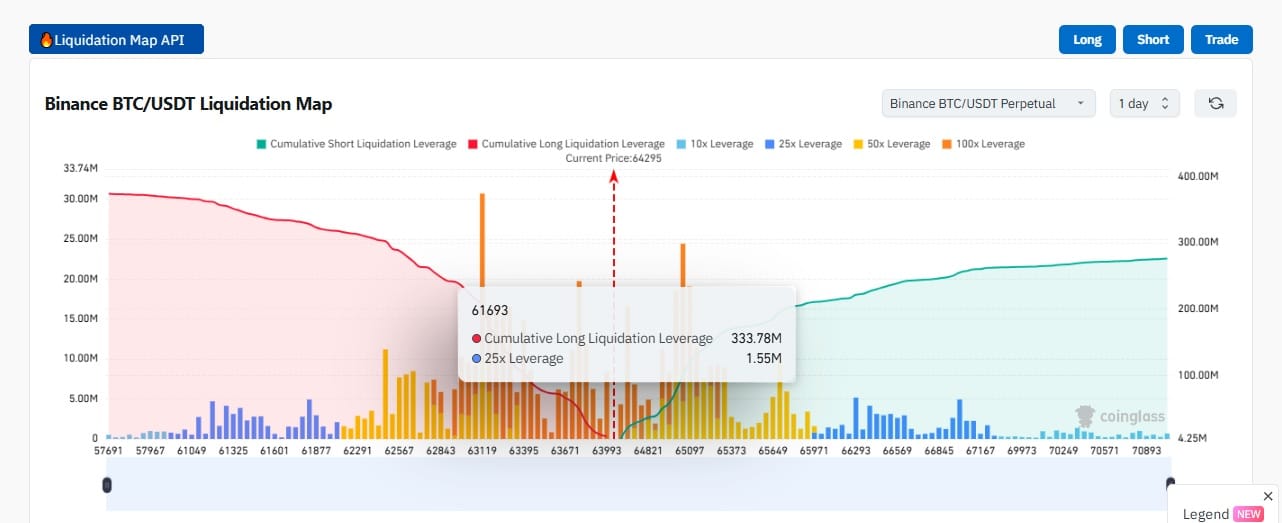Click the range zoom slider track

pyautogui.click(x=638, y=485)
